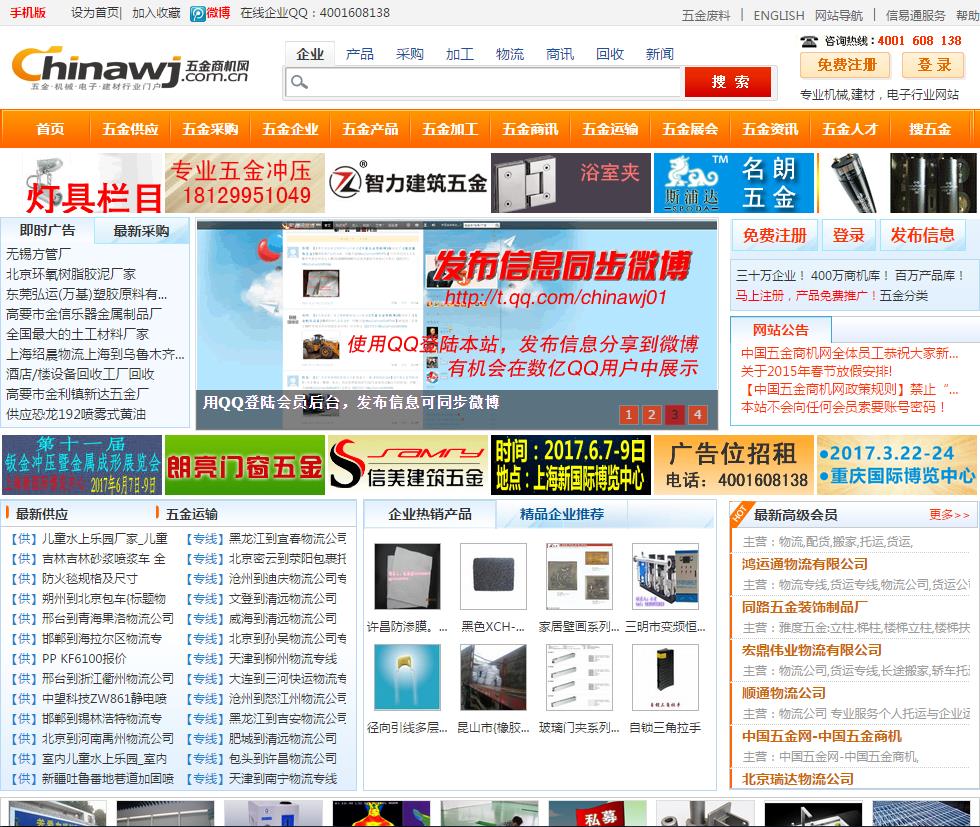This screenshot has height=827, width=980.
Task: Click the Chinawj site logo
Action: click(x=130, y=68)
